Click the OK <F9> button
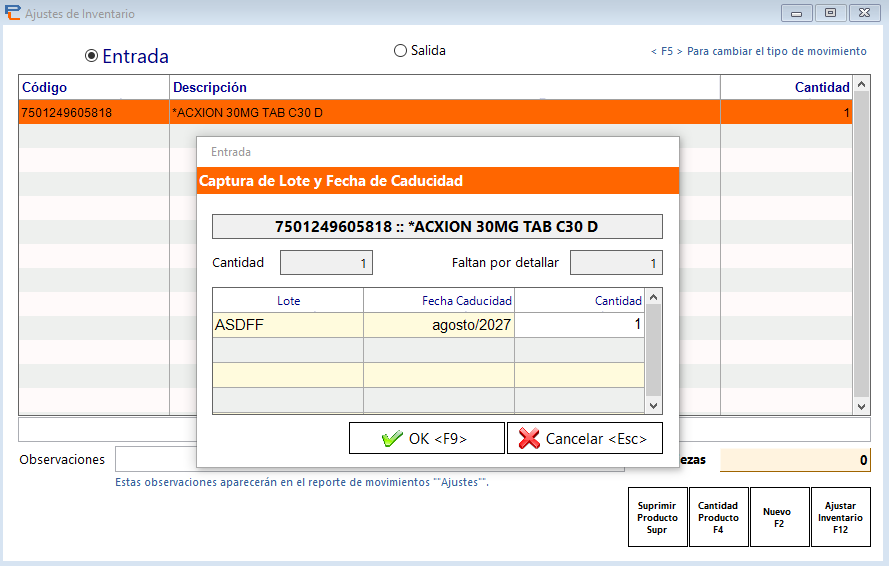 [x=426, y=438]
